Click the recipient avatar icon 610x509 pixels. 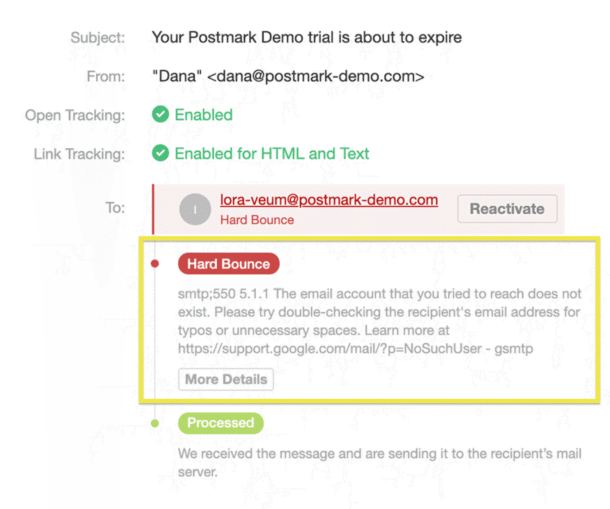point(195,209)
